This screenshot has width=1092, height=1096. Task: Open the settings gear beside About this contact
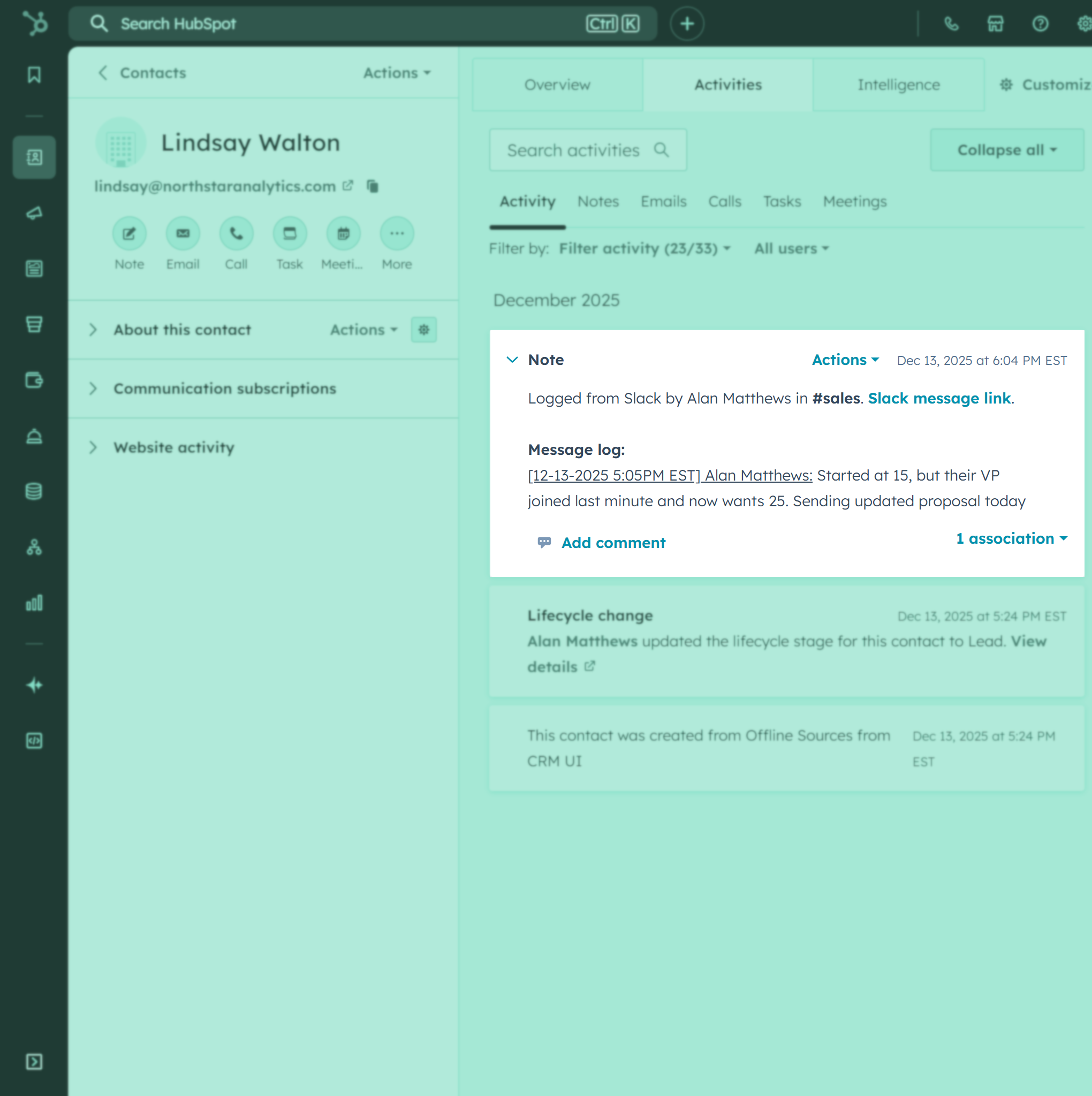coord(424,330)
